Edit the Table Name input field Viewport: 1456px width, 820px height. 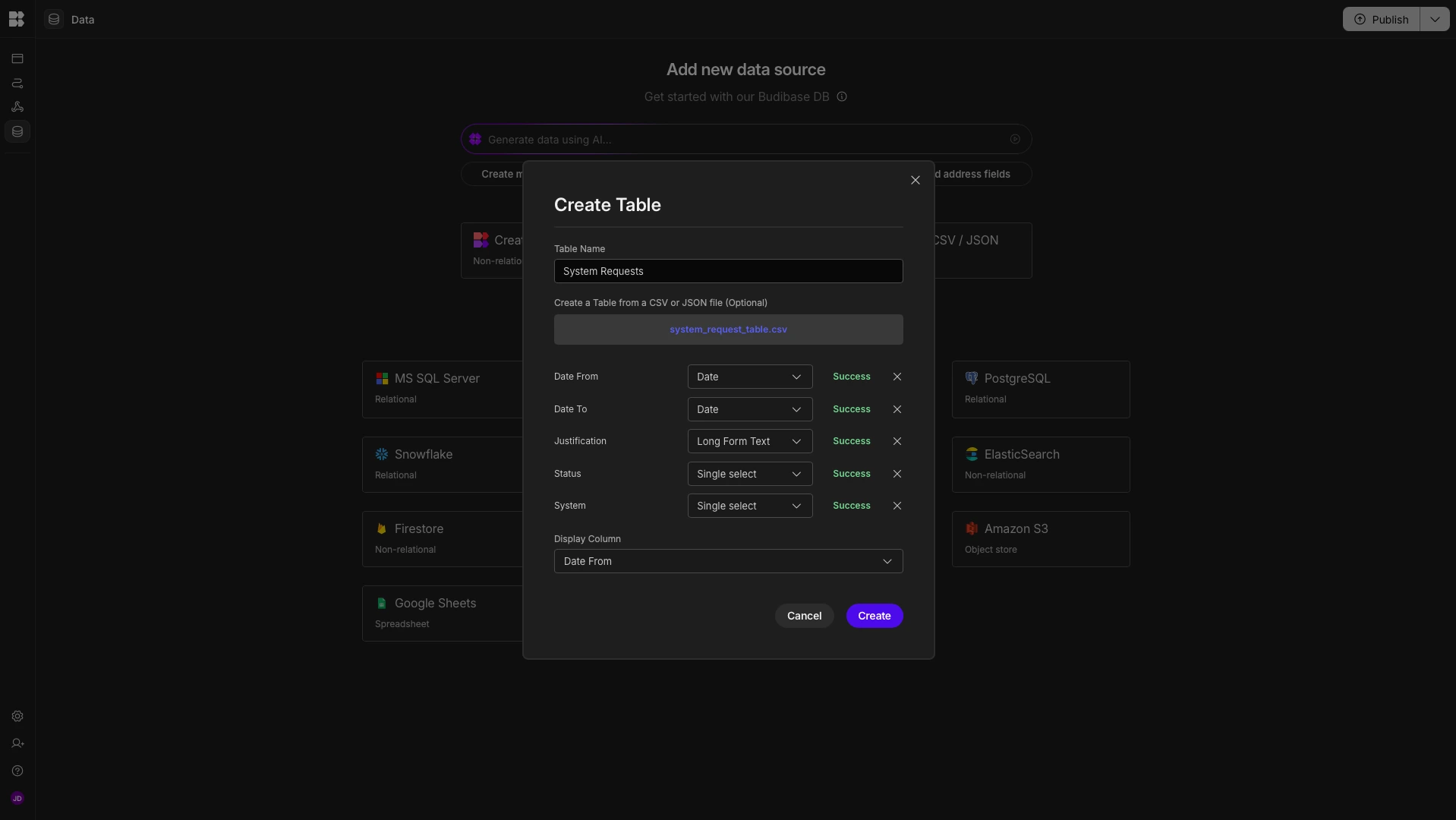(x=728, y=271)
